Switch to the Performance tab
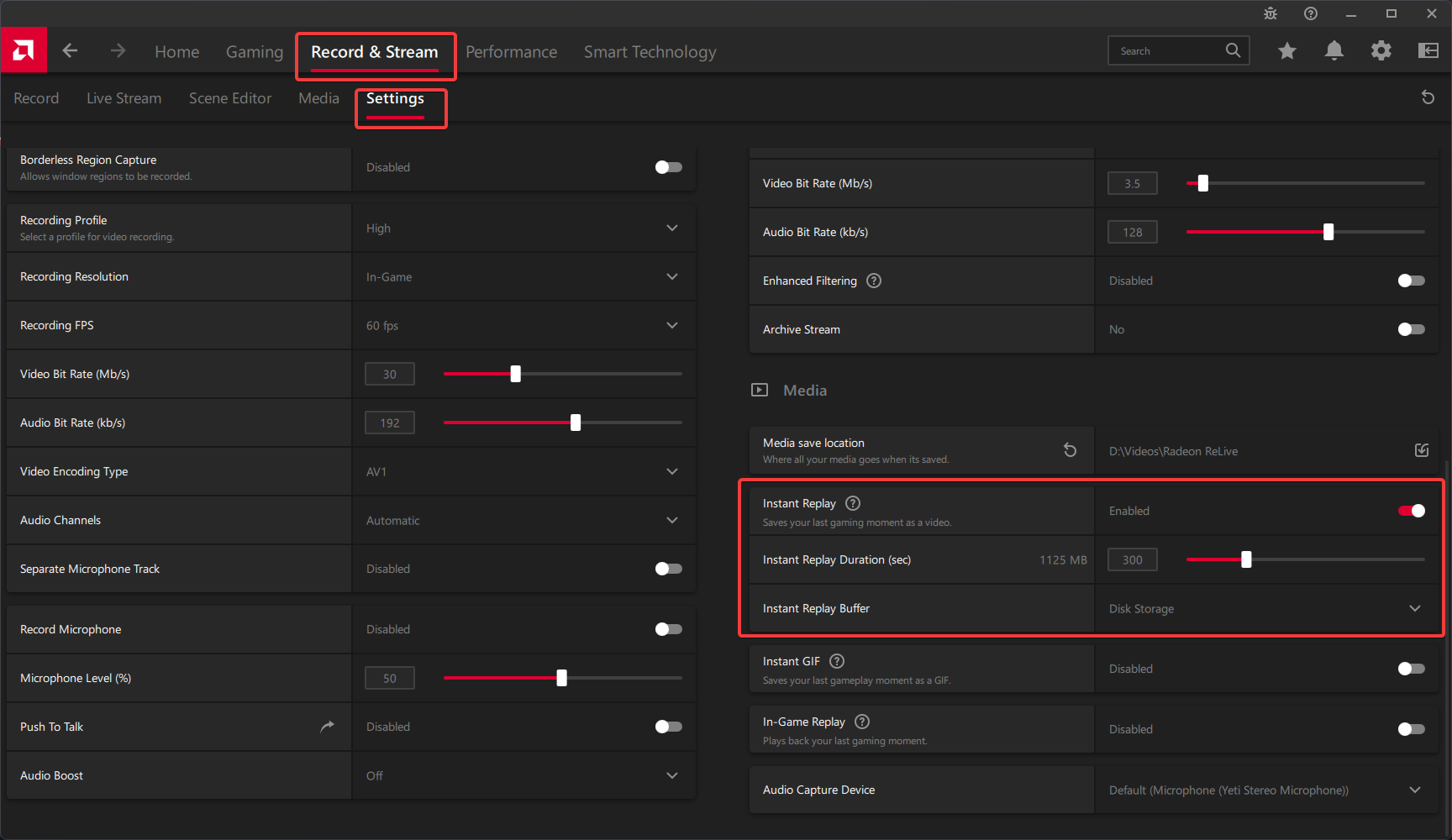 (511, 52)
